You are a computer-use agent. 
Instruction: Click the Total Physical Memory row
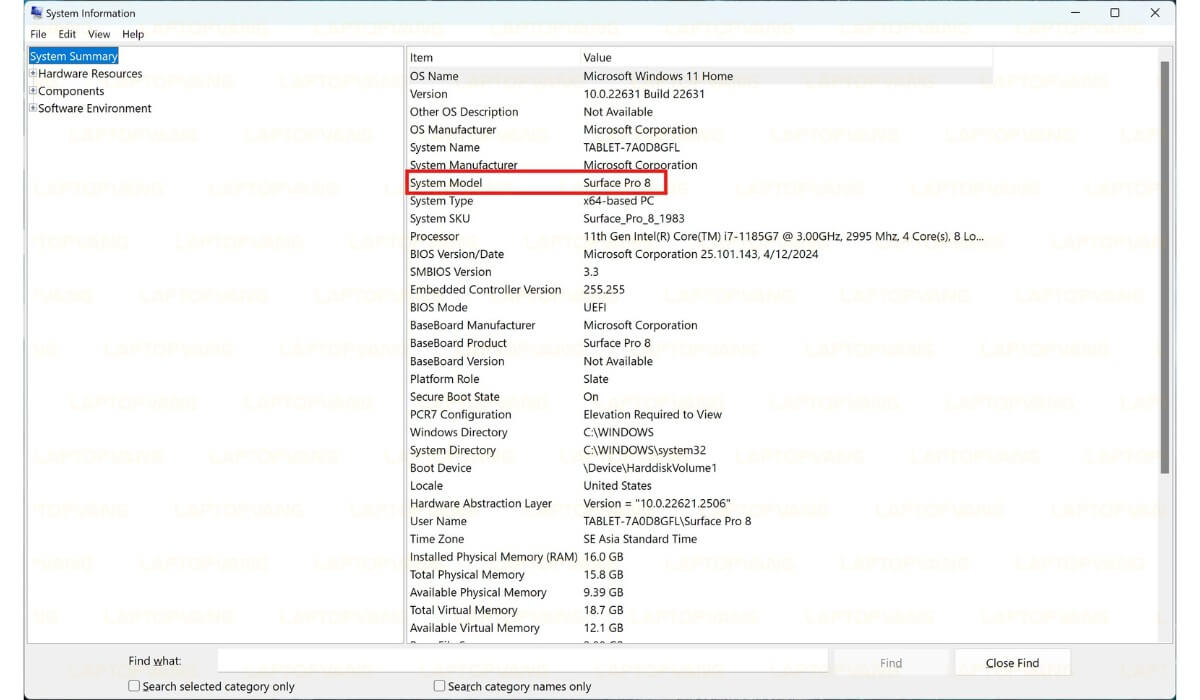click(x=700, y=575)
